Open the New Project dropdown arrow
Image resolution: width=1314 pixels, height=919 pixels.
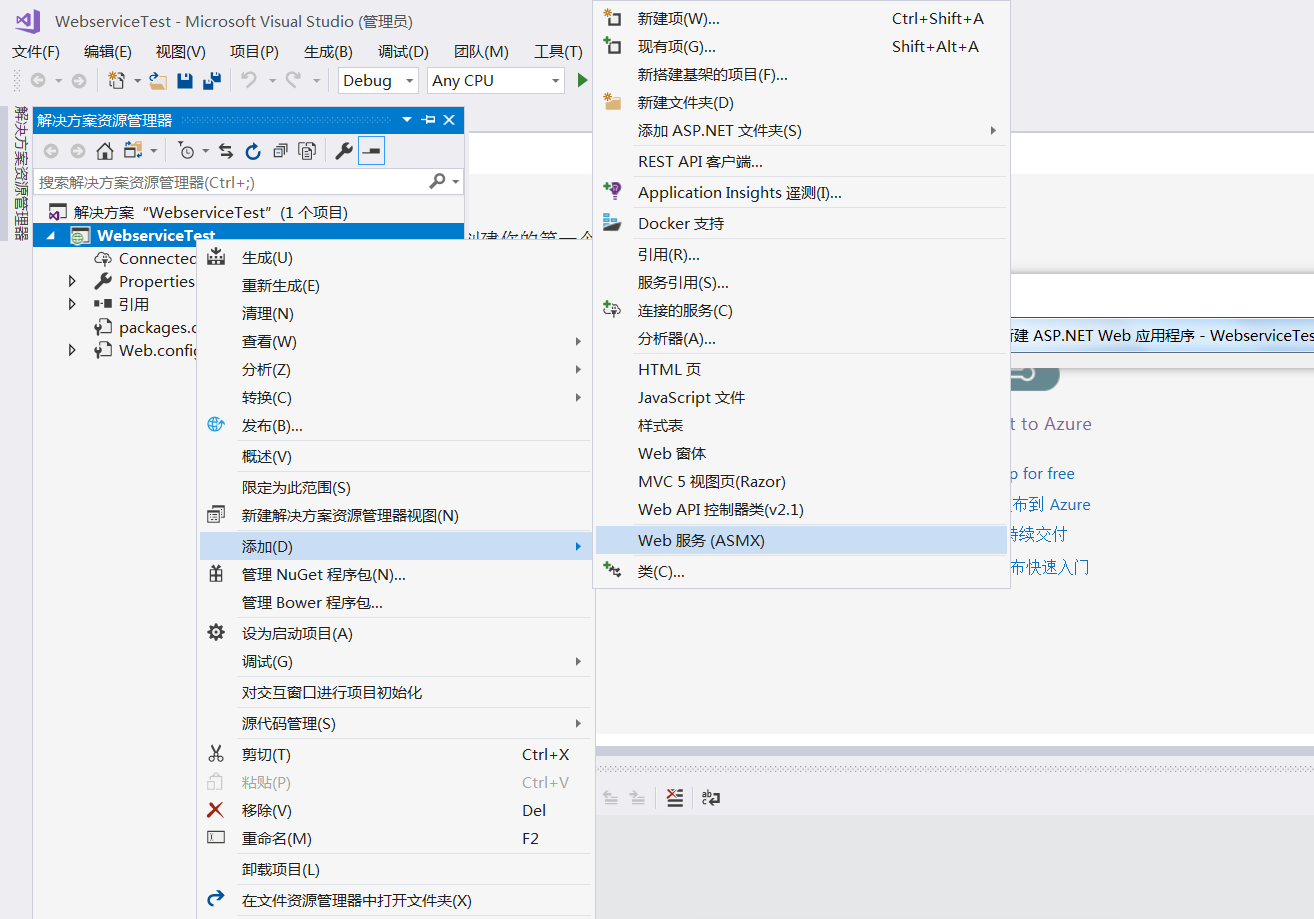coord(137,81)
